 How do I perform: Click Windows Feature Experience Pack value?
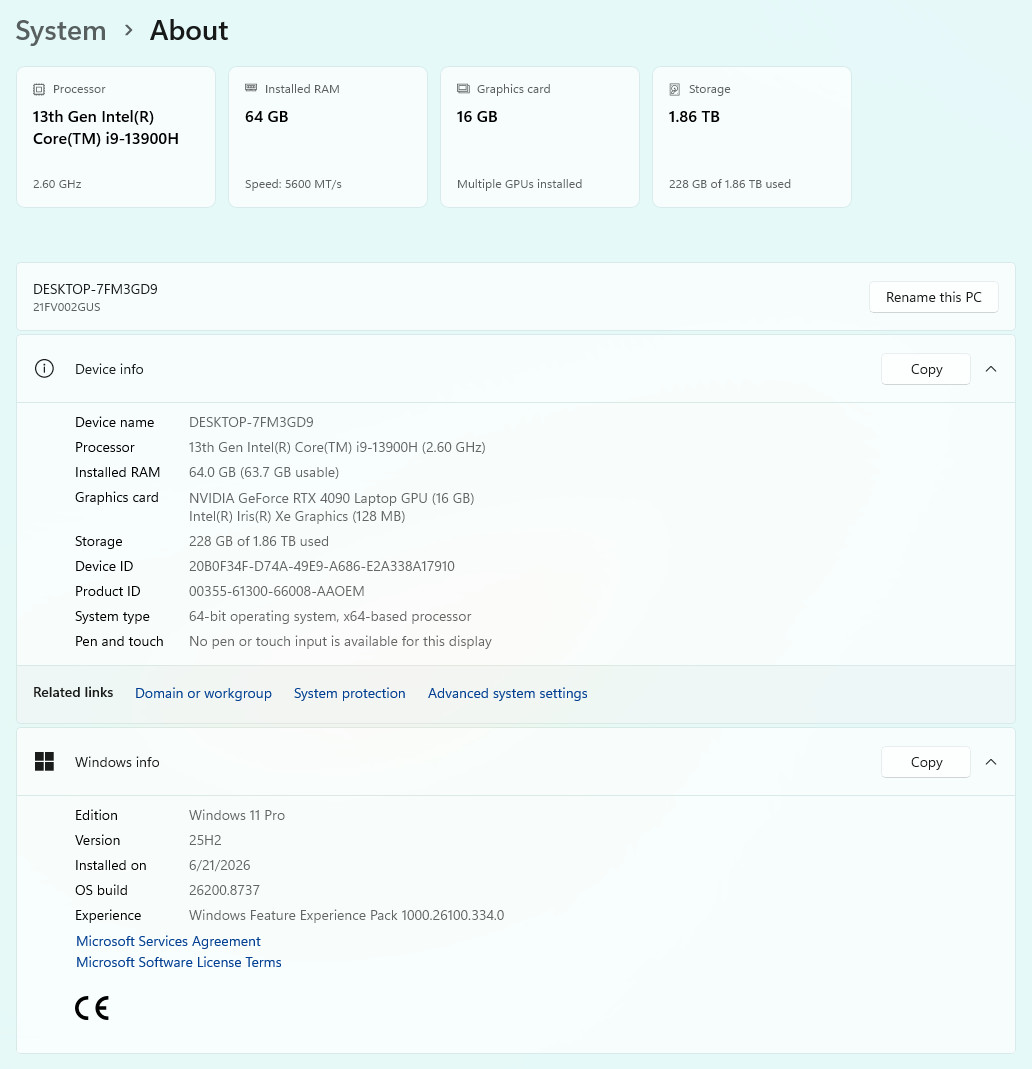(x=346, y=915)
